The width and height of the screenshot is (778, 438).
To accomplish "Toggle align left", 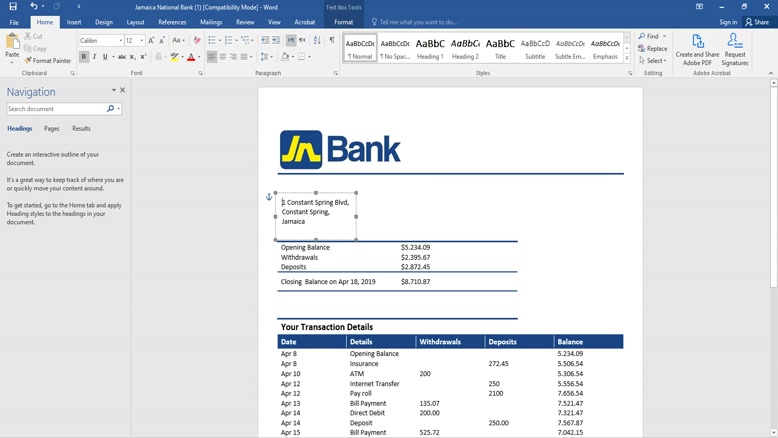I will point(212,57).
